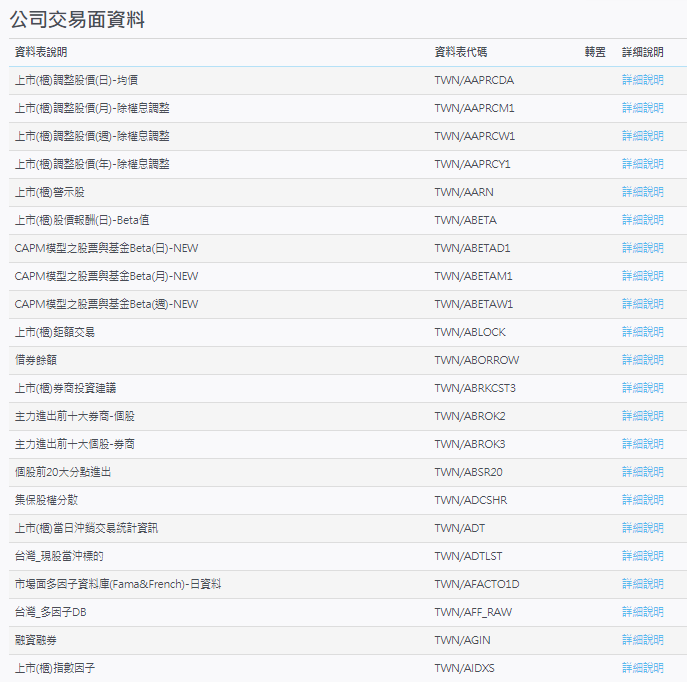Open 詳細說明 for TWN/ABETA Beta值 row

click(642, 220)
